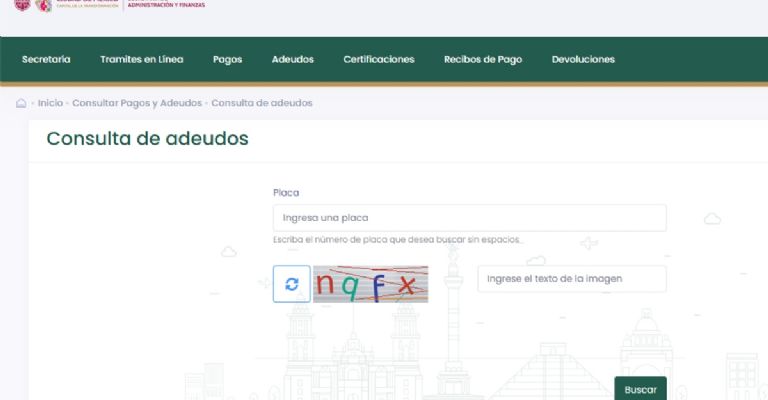
Task: Open the Secretaría menu
Action: point(46,59)
